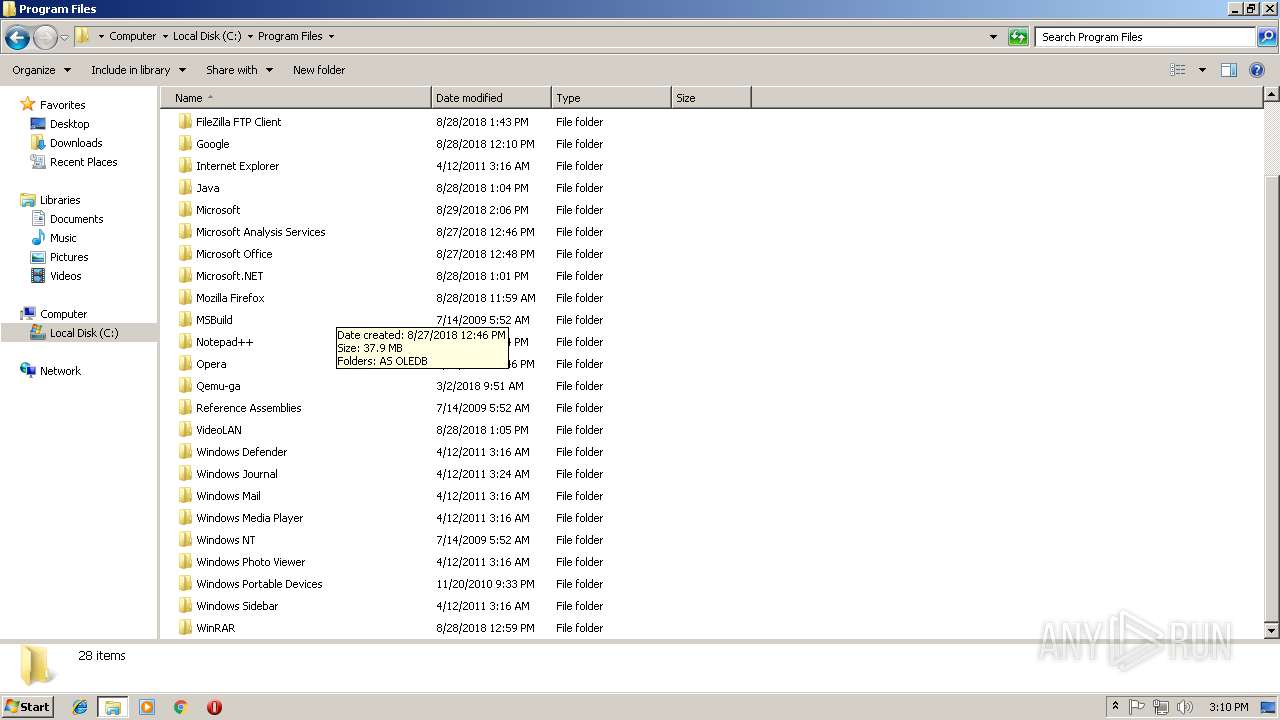1280x720 pixels.
Task: Click the red Opera taskbar icon
Action: [214, 707]
